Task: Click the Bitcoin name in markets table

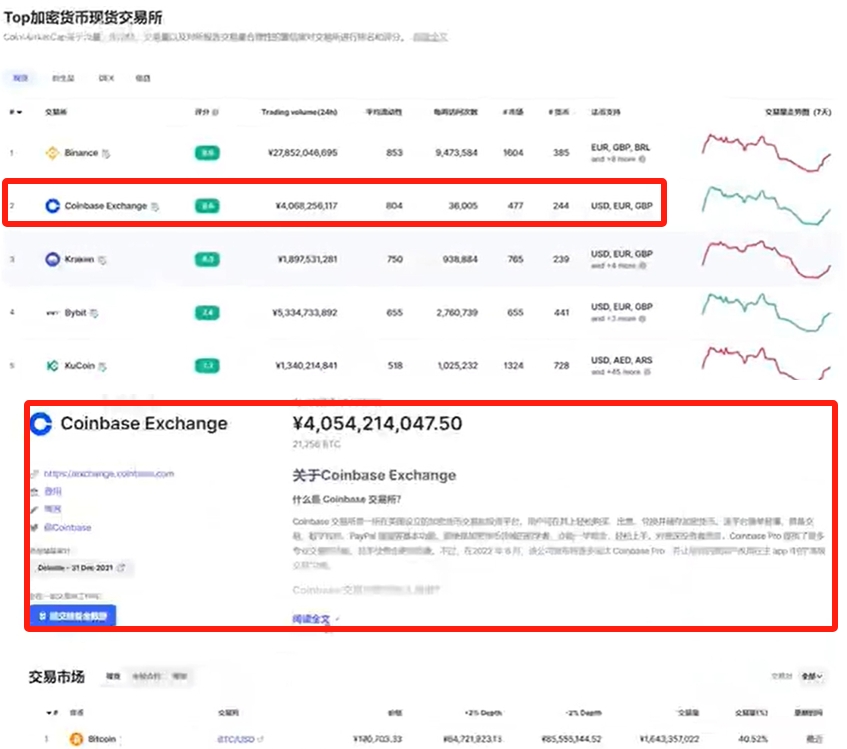Action: click(102, 739)
